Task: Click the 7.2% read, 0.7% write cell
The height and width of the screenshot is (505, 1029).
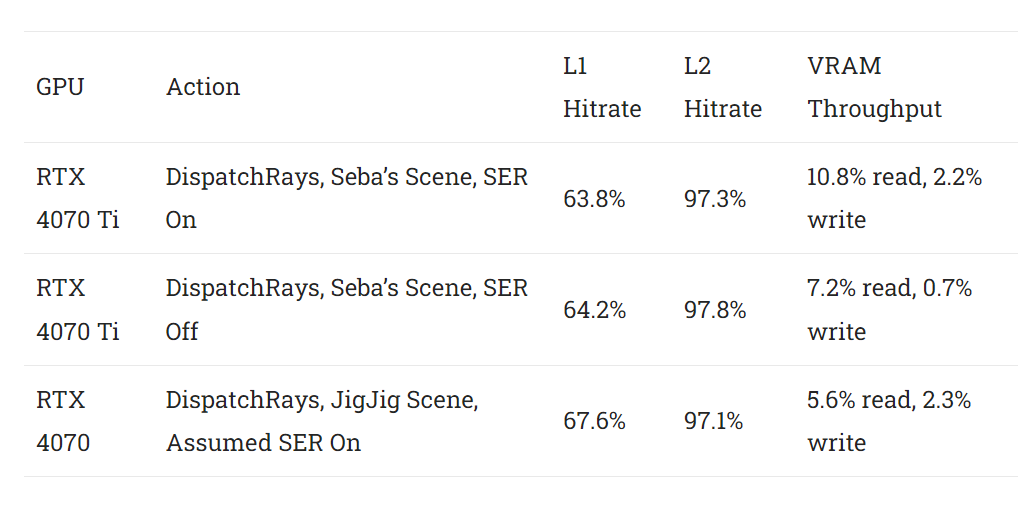Action: coord(889,309)
